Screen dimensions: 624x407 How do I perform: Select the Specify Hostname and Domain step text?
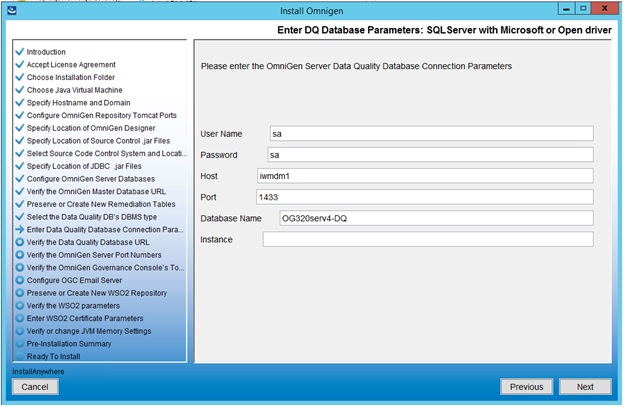point(78,103)
